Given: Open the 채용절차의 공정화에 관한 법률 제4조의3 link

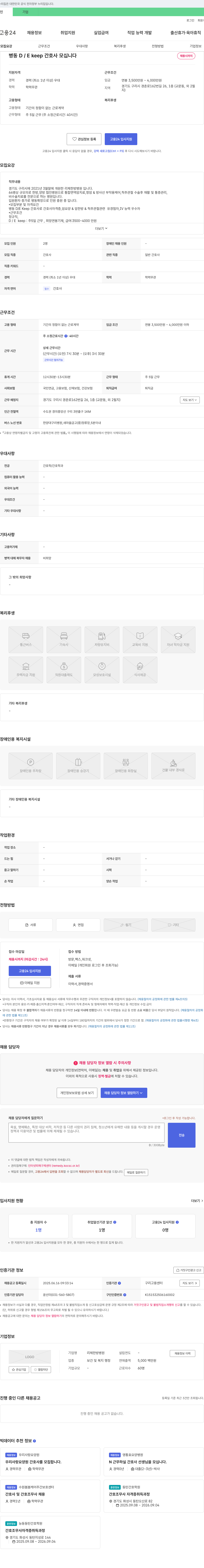Looking at the screenshot, I should coord(163,999).
